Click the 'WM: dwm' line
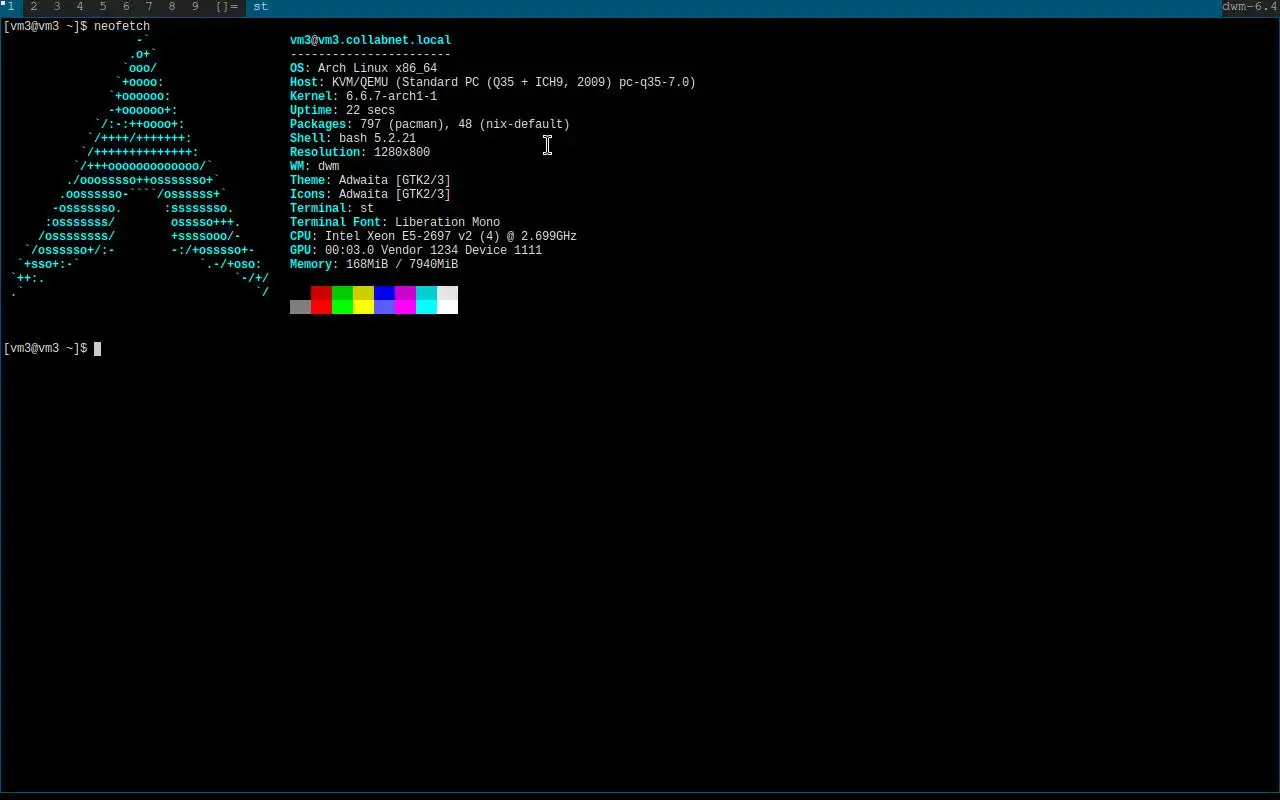The image size is (1280, 800). (x=314, y=166)
